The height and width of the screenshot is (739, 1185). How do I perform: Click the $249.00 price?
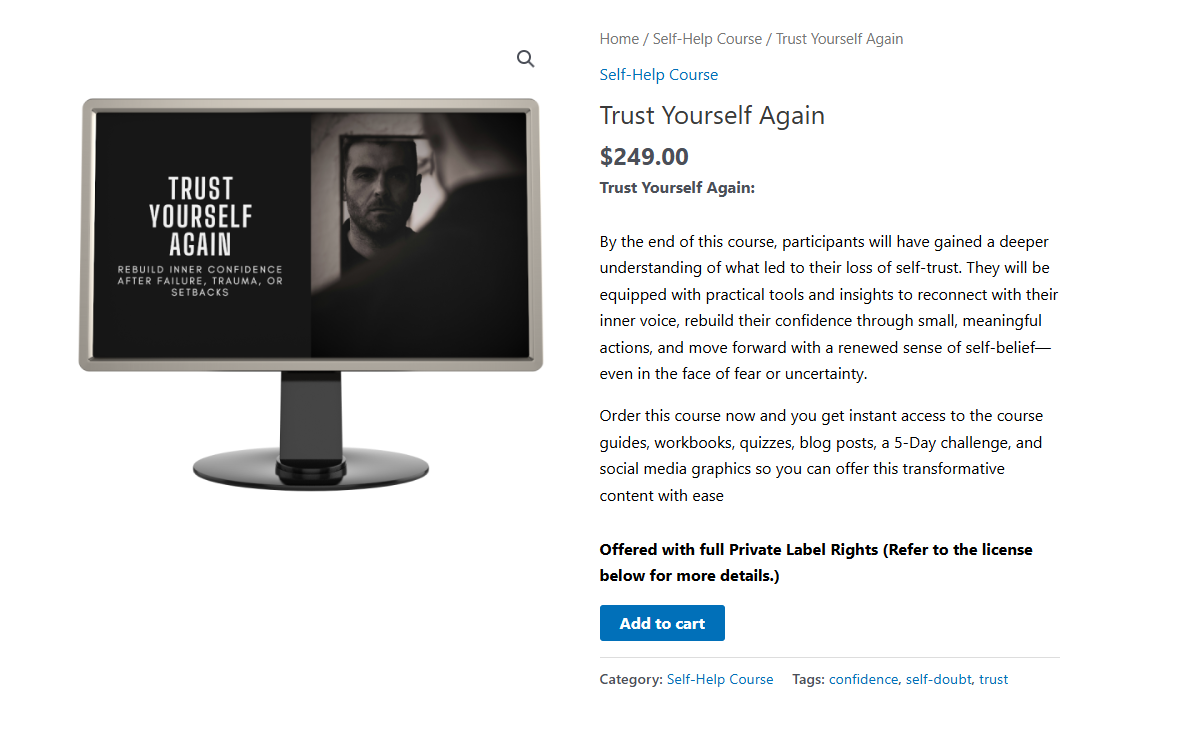(644, 156)
